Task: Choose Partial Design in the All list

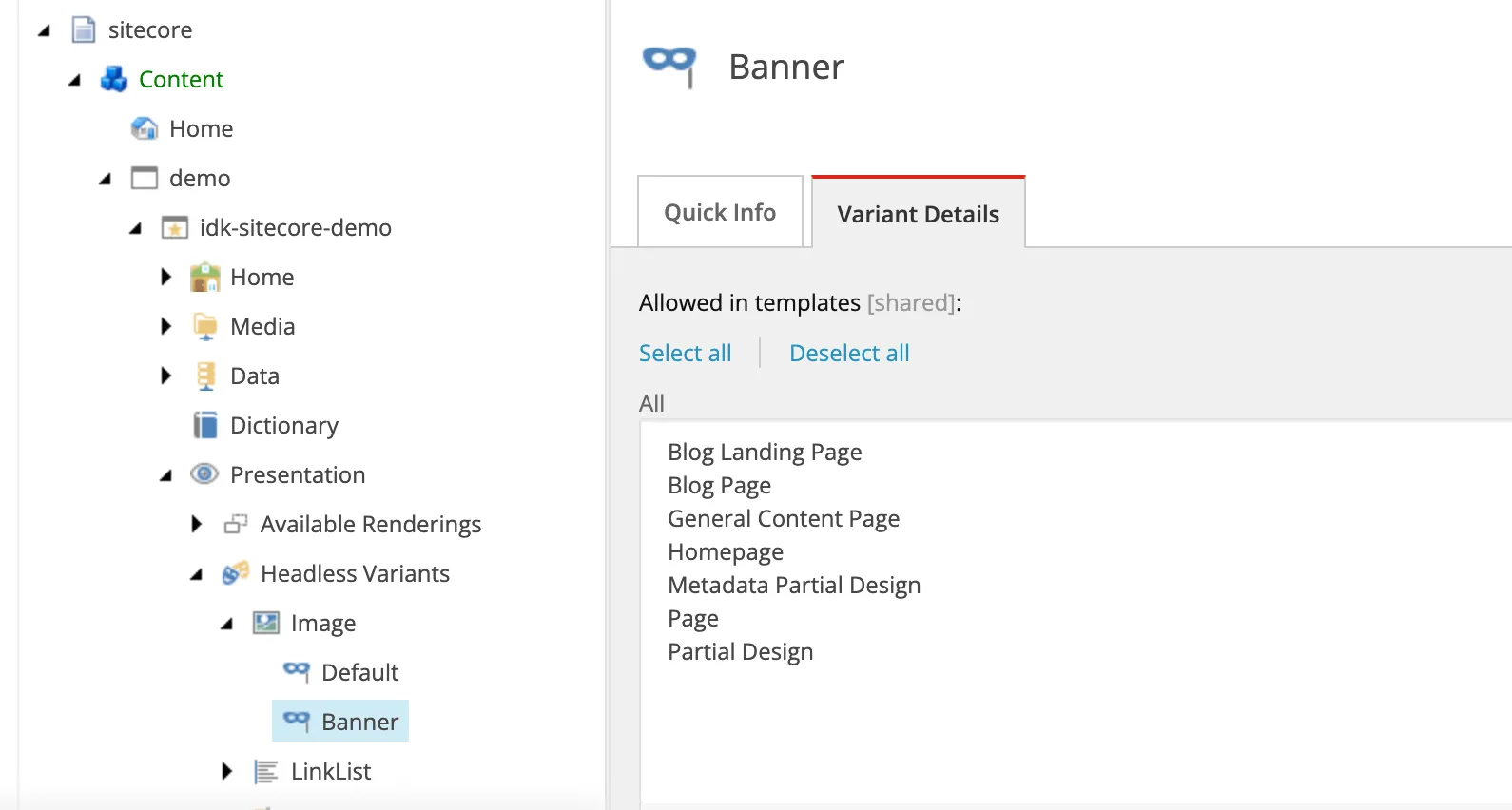Action: (x=740, y=652)
